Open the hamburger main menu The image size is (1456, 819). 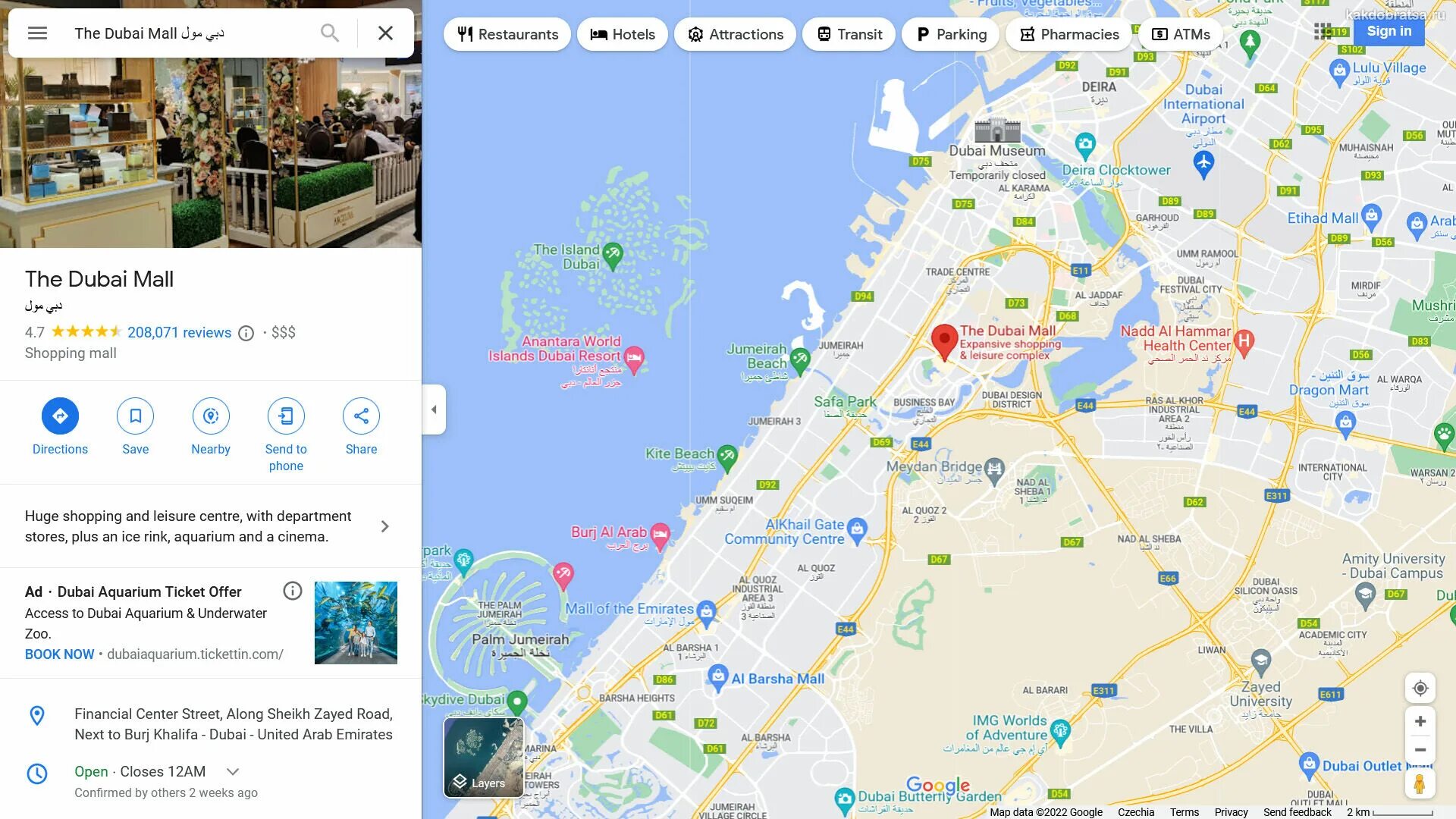click(x=37, y=33)
